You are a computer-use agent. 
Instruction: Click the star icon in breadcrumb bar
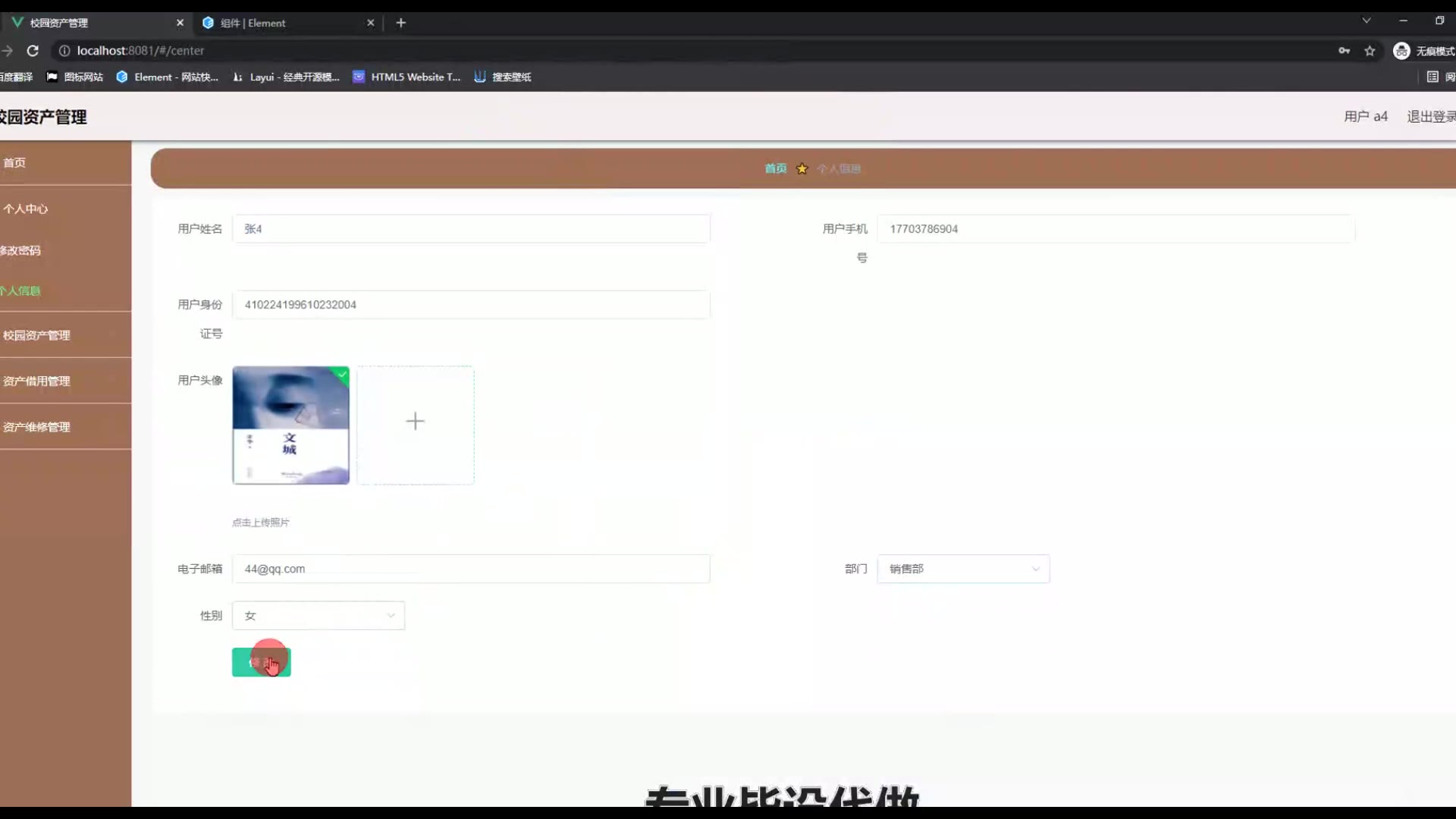[802, 168]
